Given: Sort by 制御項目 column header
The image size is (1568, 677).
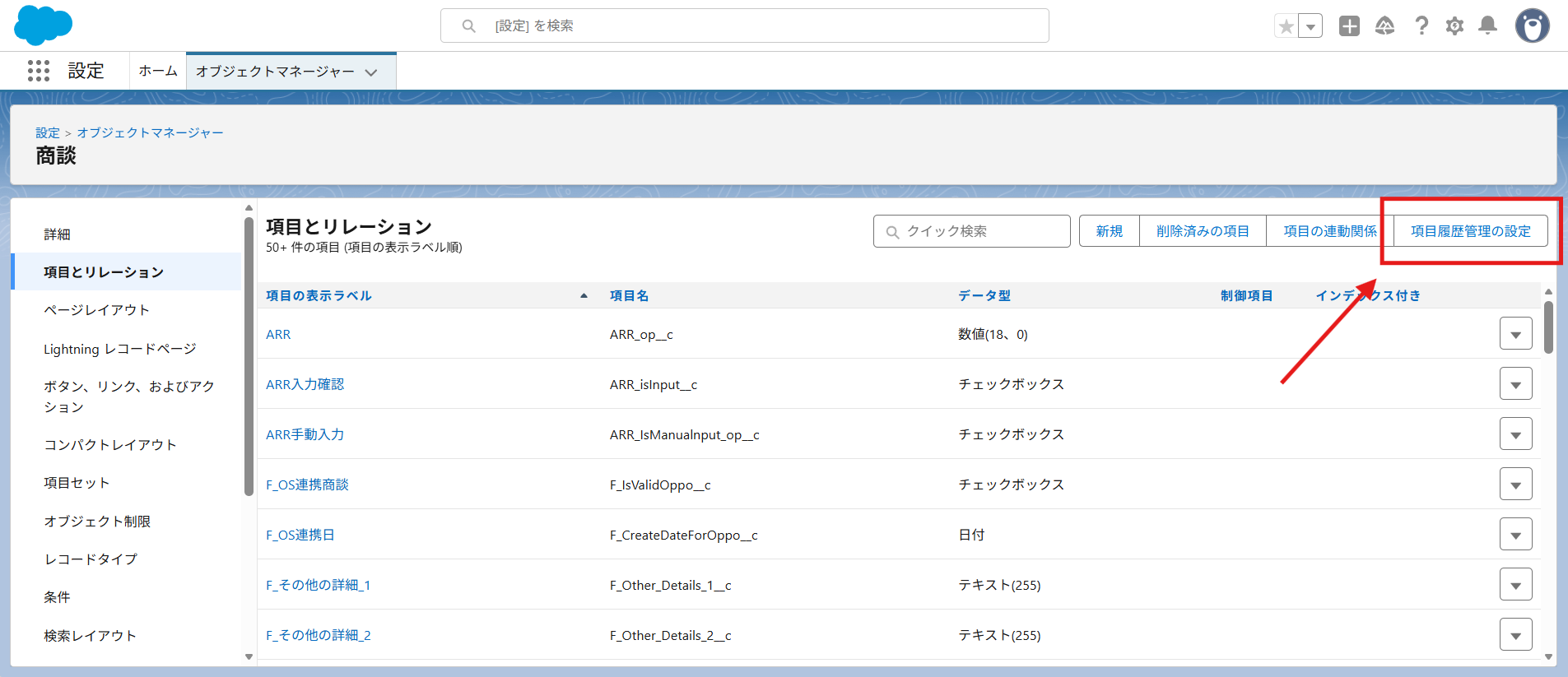Looking at the screenshot, I should (x=1246, y=296).
